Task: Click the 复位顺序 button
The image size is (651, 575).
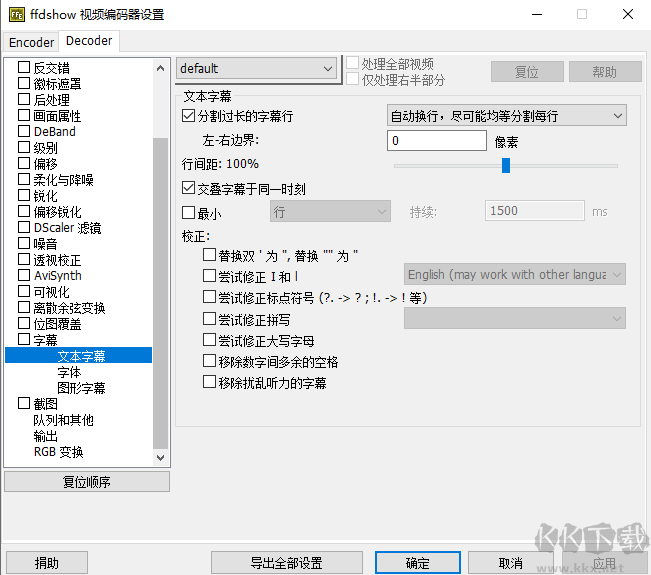Action: [x=87, y=482]
